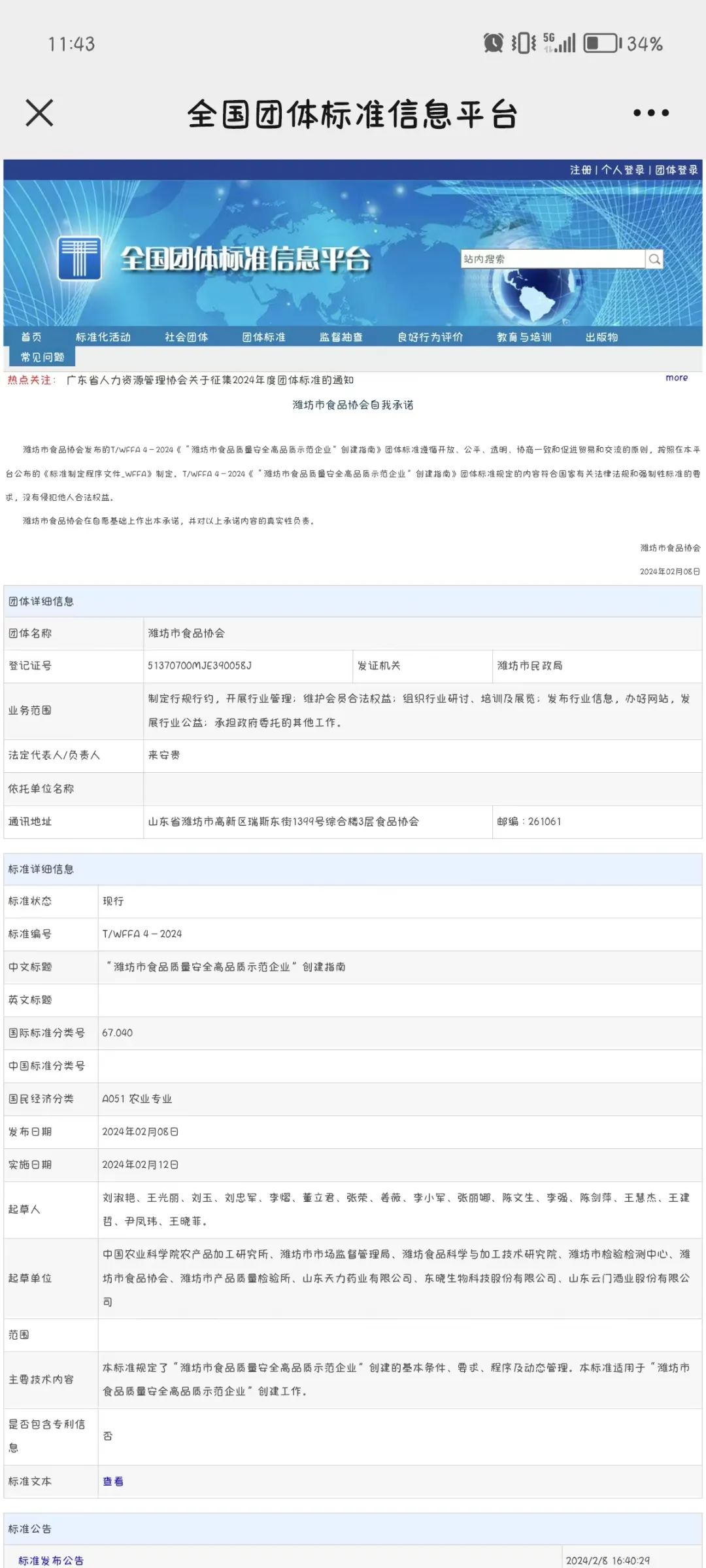Tap the alarm clock status icon
Image resolution: width=706 pixels, height=1568 pixels.
[x=493, y=43]
